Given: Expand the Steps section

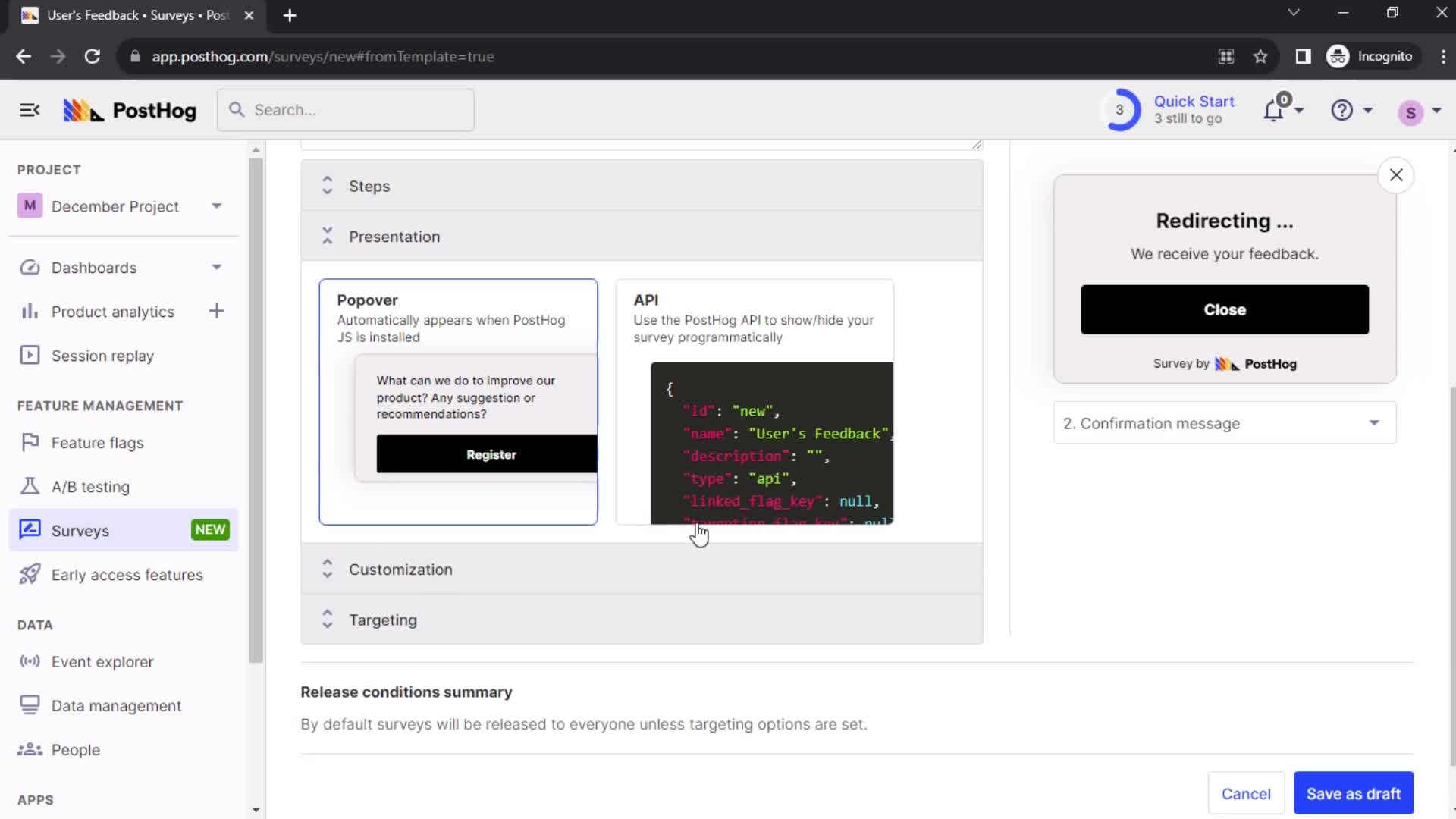Looking at the screenshot, I should [x=370, y=186].
